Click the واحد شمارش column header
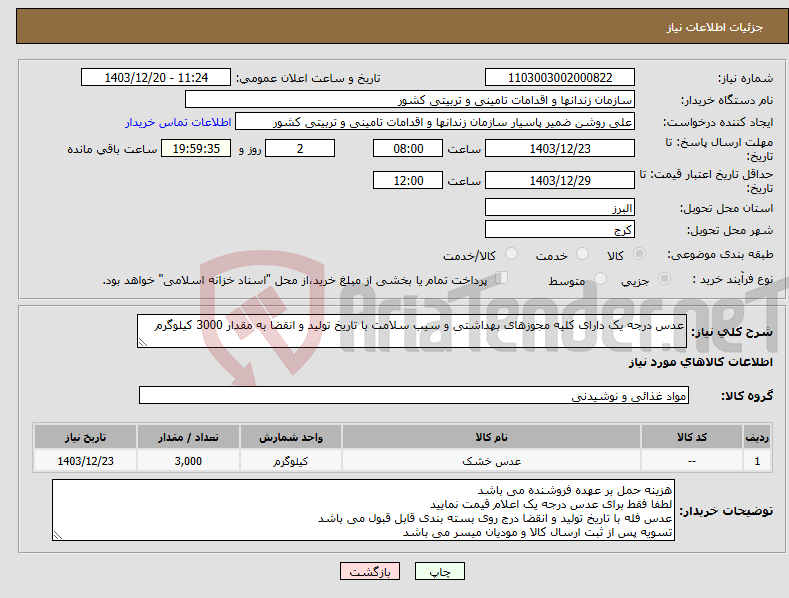Viewport: 789px width, 598px height. pos(291,437)
